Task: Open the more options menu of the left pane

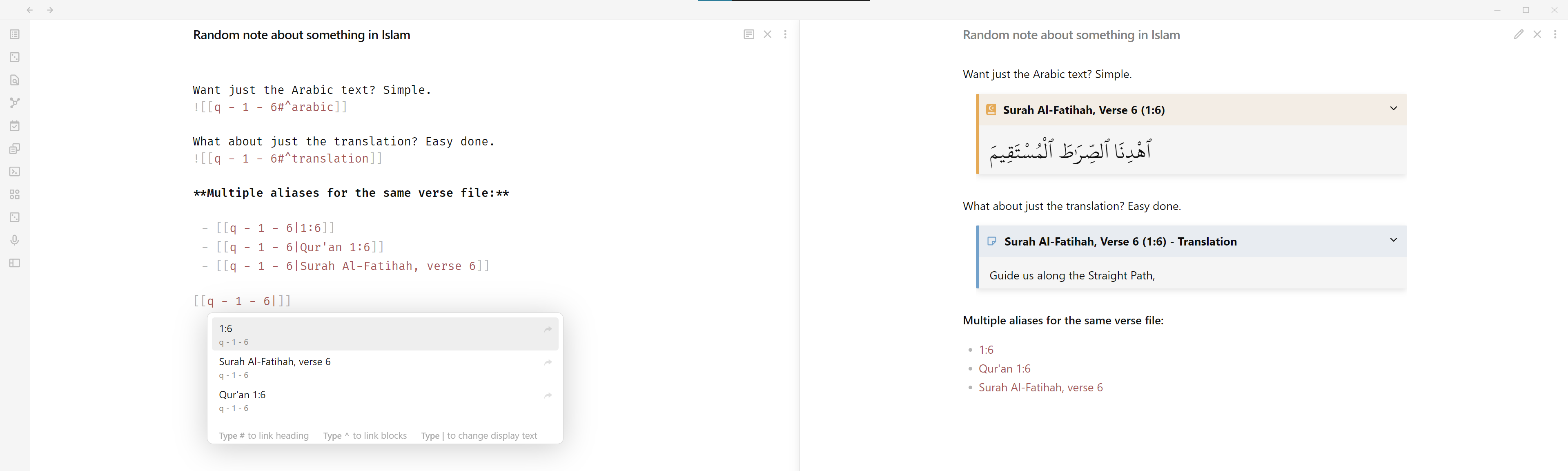Action: pos(785,35)
